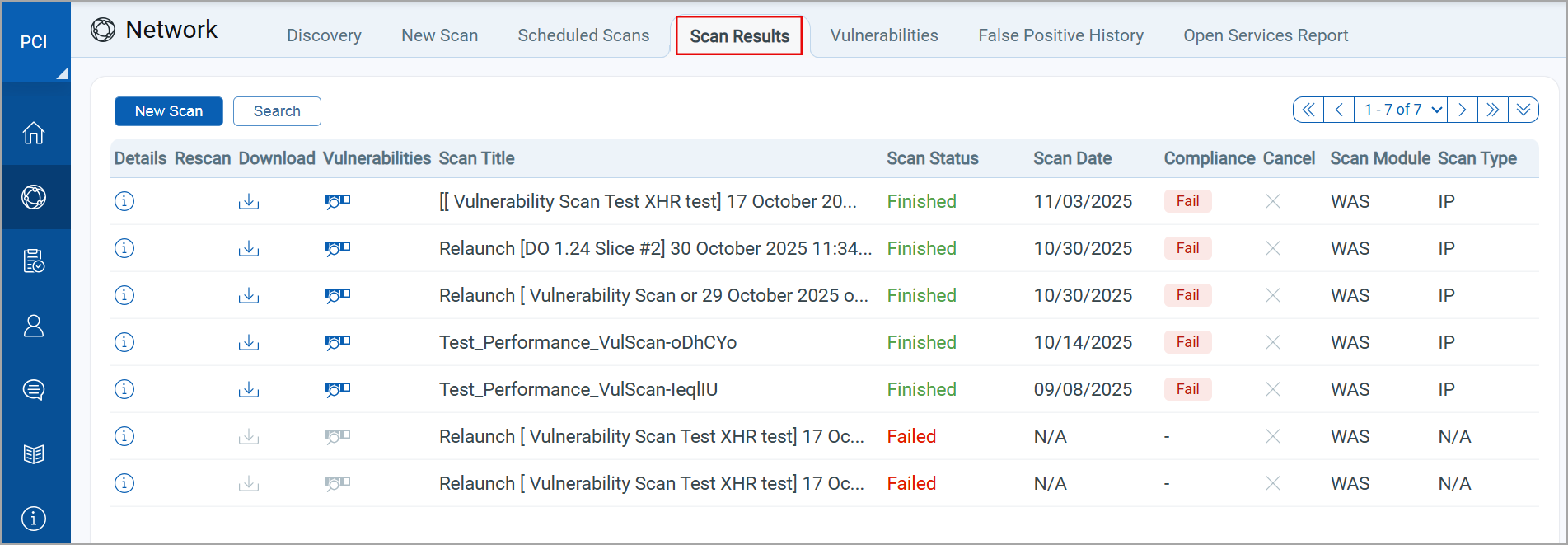1568x545 pixels.
Task: Open the PCI module switcher corner arrow
Action: tap(60, 73)
